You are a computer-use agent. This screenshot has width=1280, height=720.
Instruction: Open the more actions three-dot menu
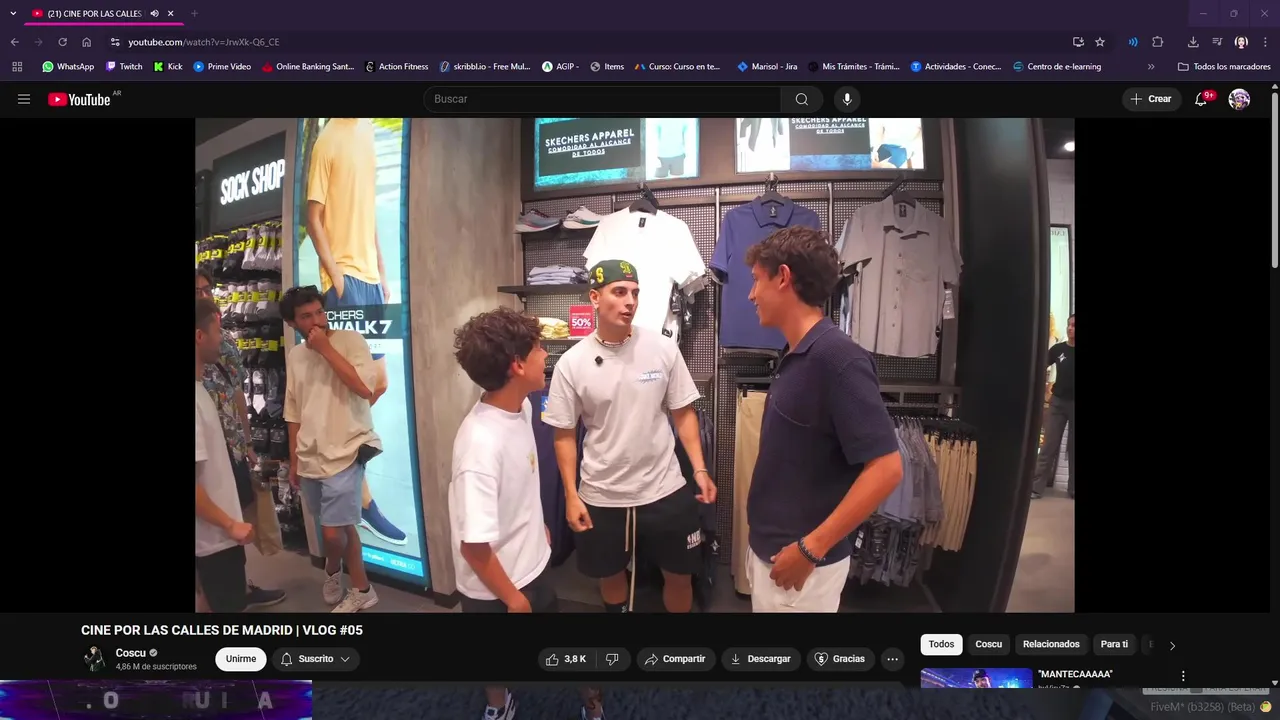point(892,659)
